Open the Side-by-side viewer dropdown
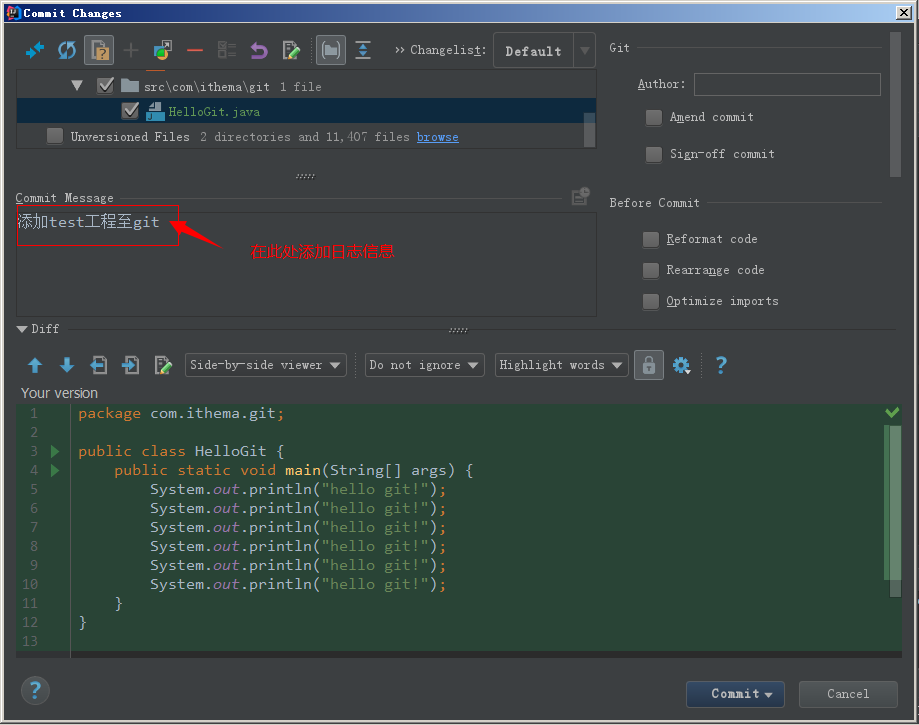Screen dimensions: 919x725 [x=265, y=365]
